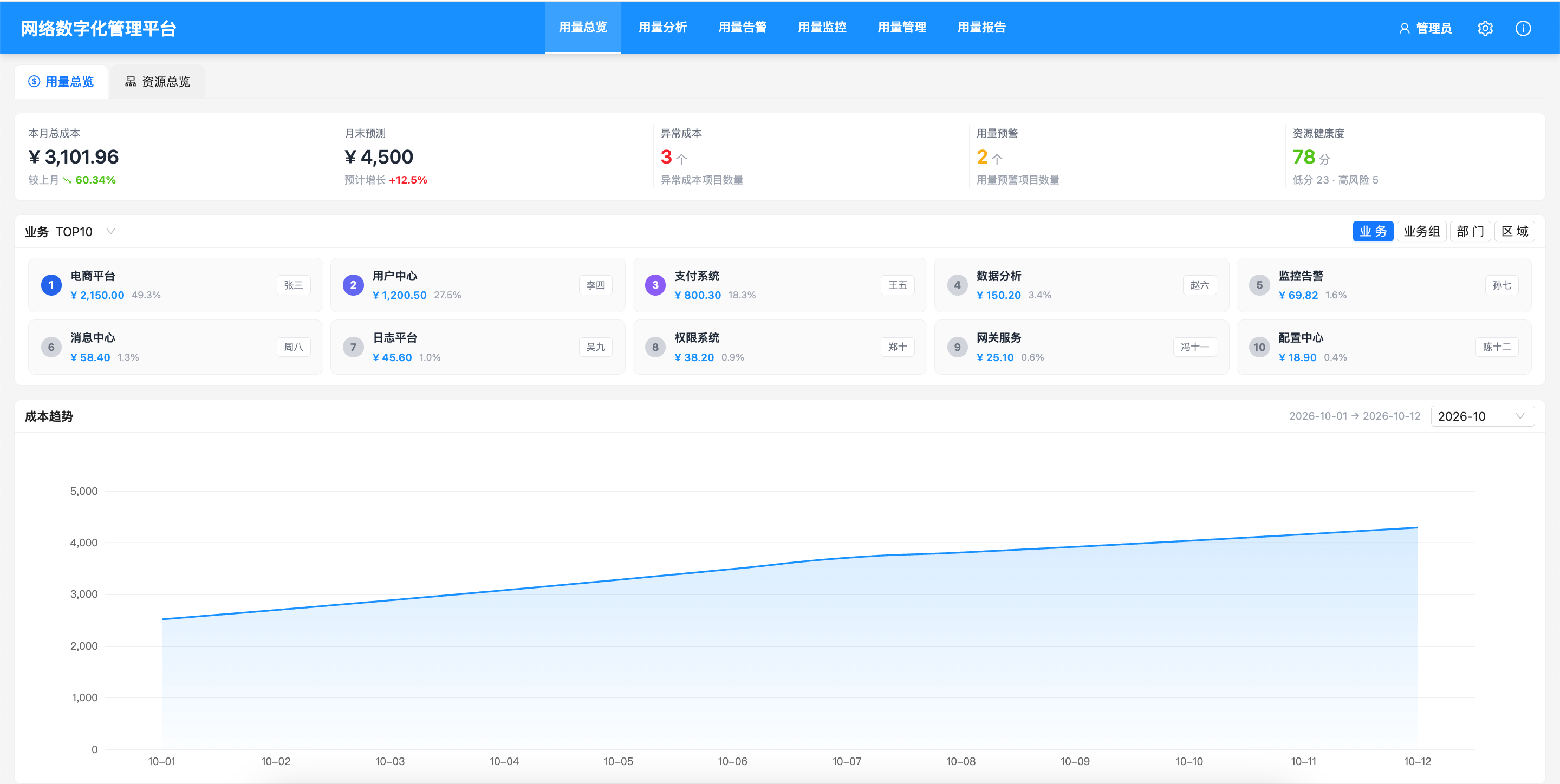The width and height of the screenshot is (1560, 784).
Task: Open the 监控告警 business card
Action: pyautogui.click(x=1384, y=285)
